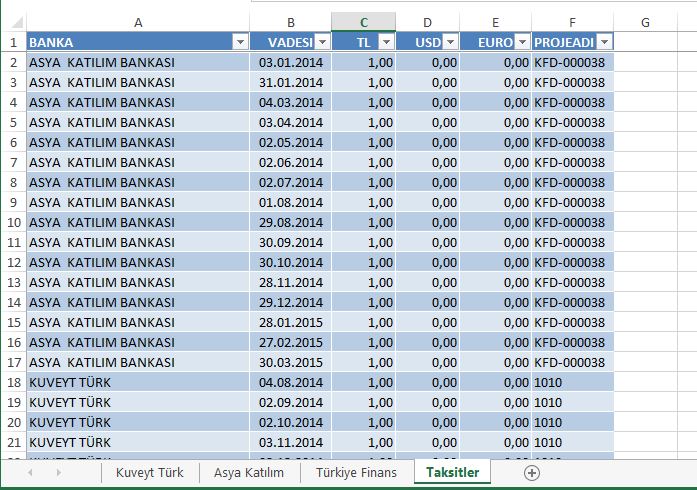Image resolution: width=697 pixels, height=490 pixels.
Task: Click the BANKA header cell text
Action: coord(51,42)
